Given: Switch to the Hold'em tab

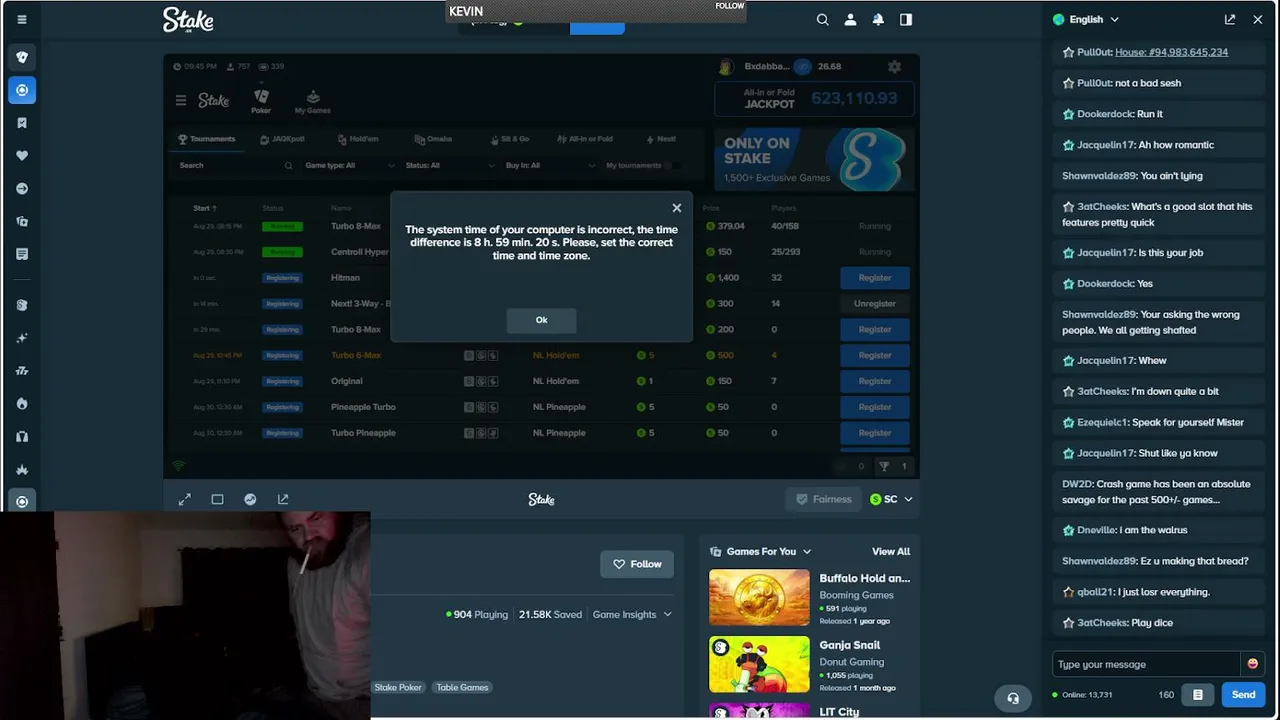Looking at the screenshot, I should click(358, 139).
